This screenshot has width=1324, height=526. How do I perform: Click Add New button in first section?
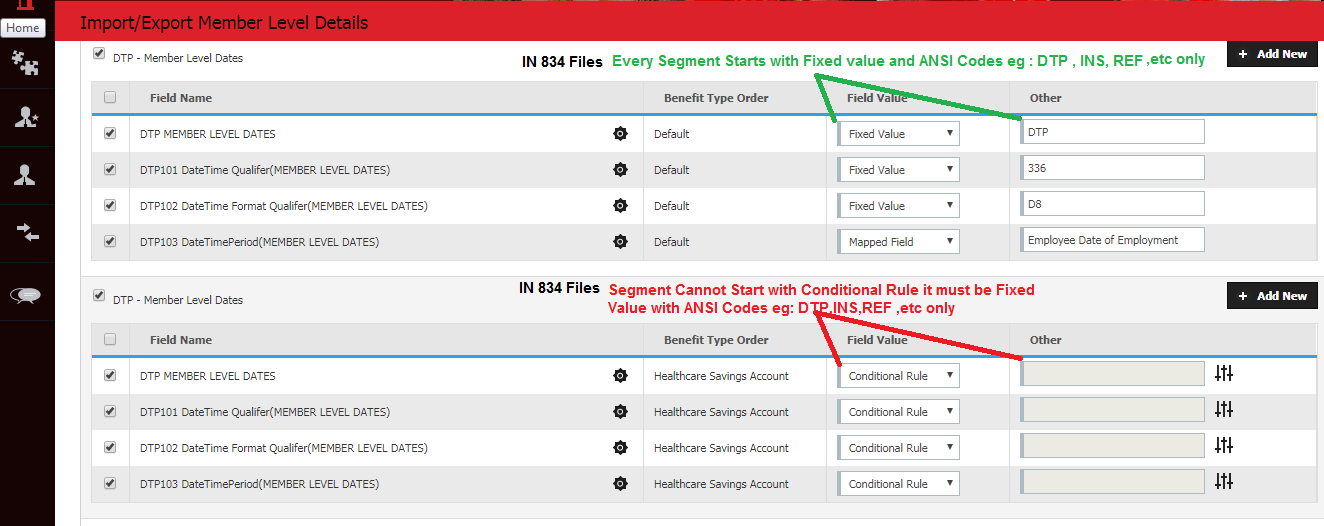click(x=1272, y=54)
